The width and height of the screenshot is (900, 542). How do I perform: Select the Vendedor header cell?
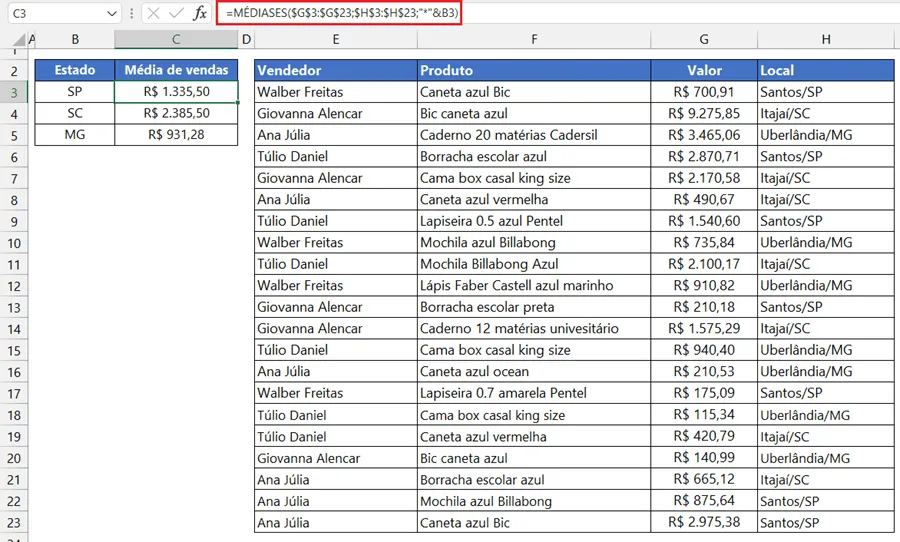pyautogui.click(x=336, y=70)
